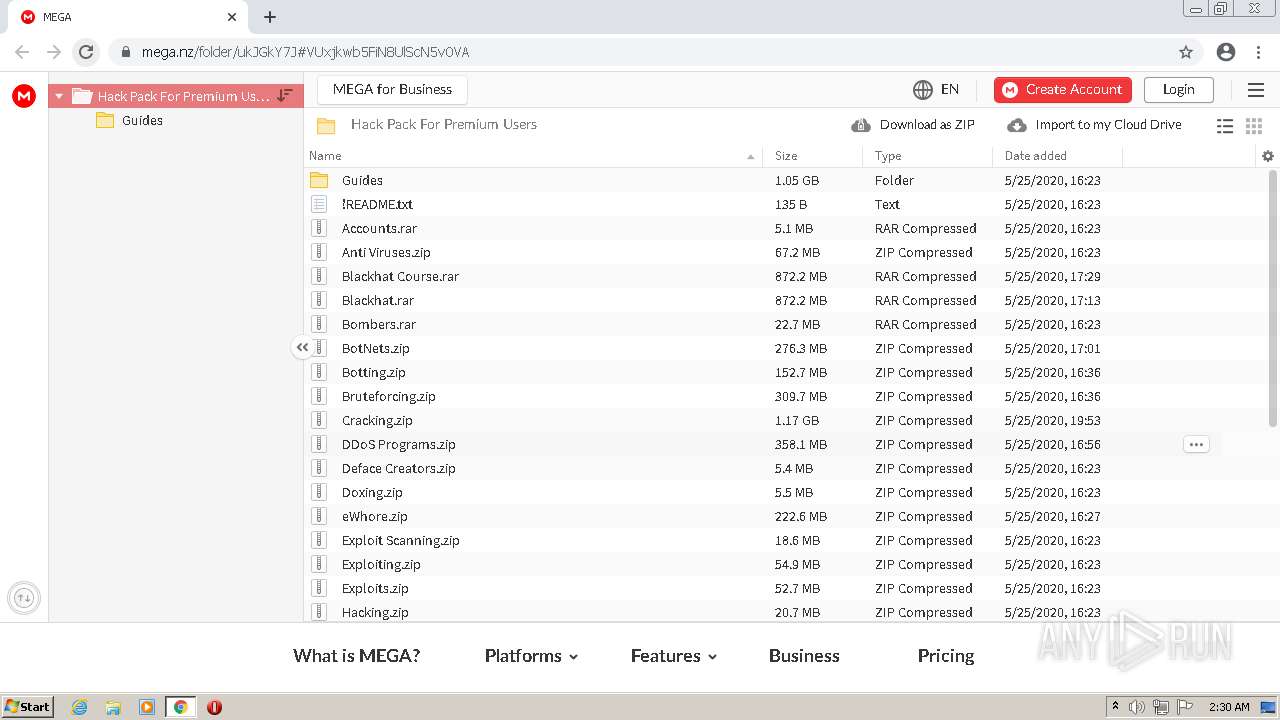Select Blackhat Course.rar file
The height and width of the screenshot is (720, 1280).
[x=400, y=277]
